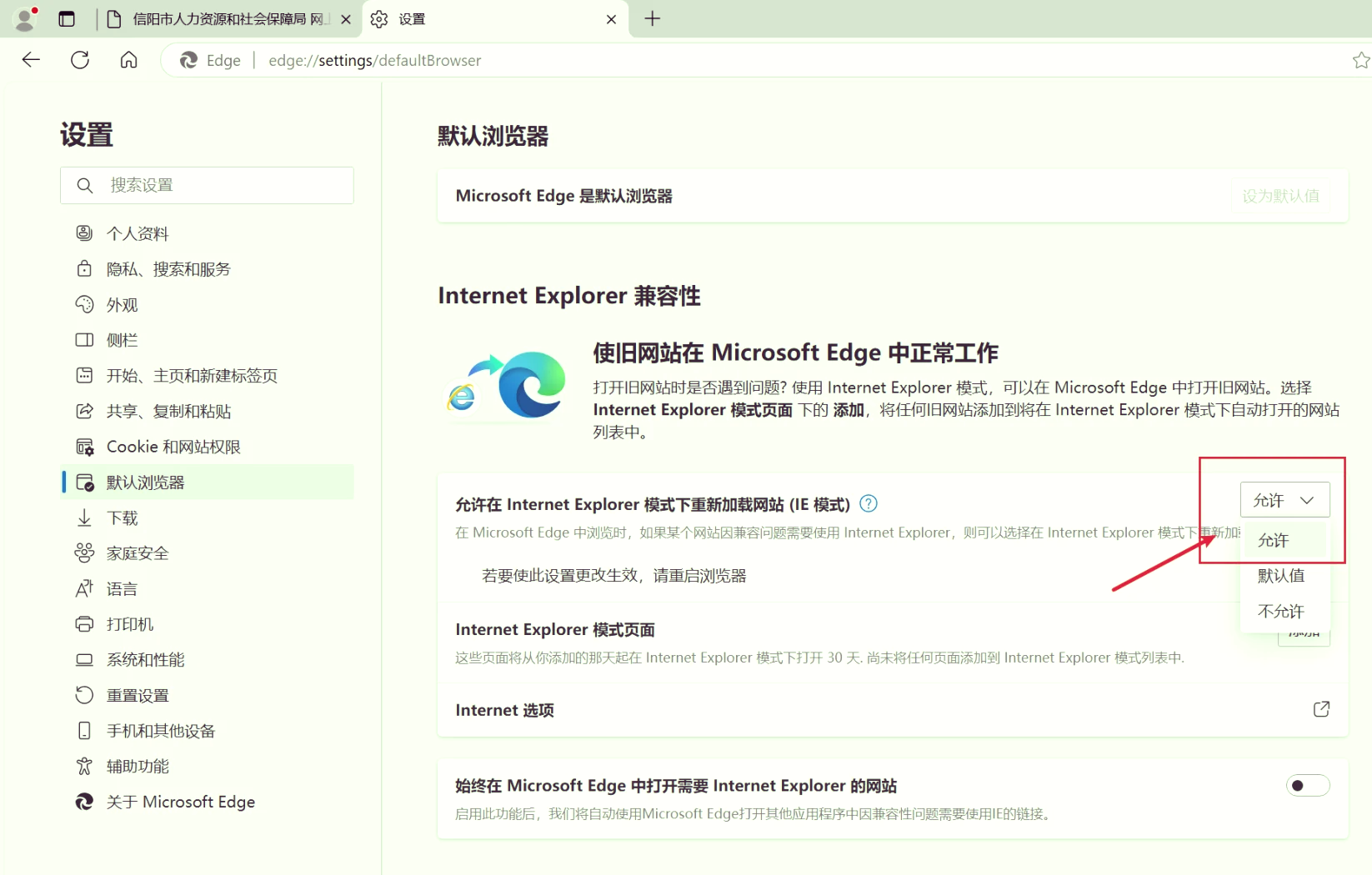Click the 搜索设置 search field

[207, 185]
